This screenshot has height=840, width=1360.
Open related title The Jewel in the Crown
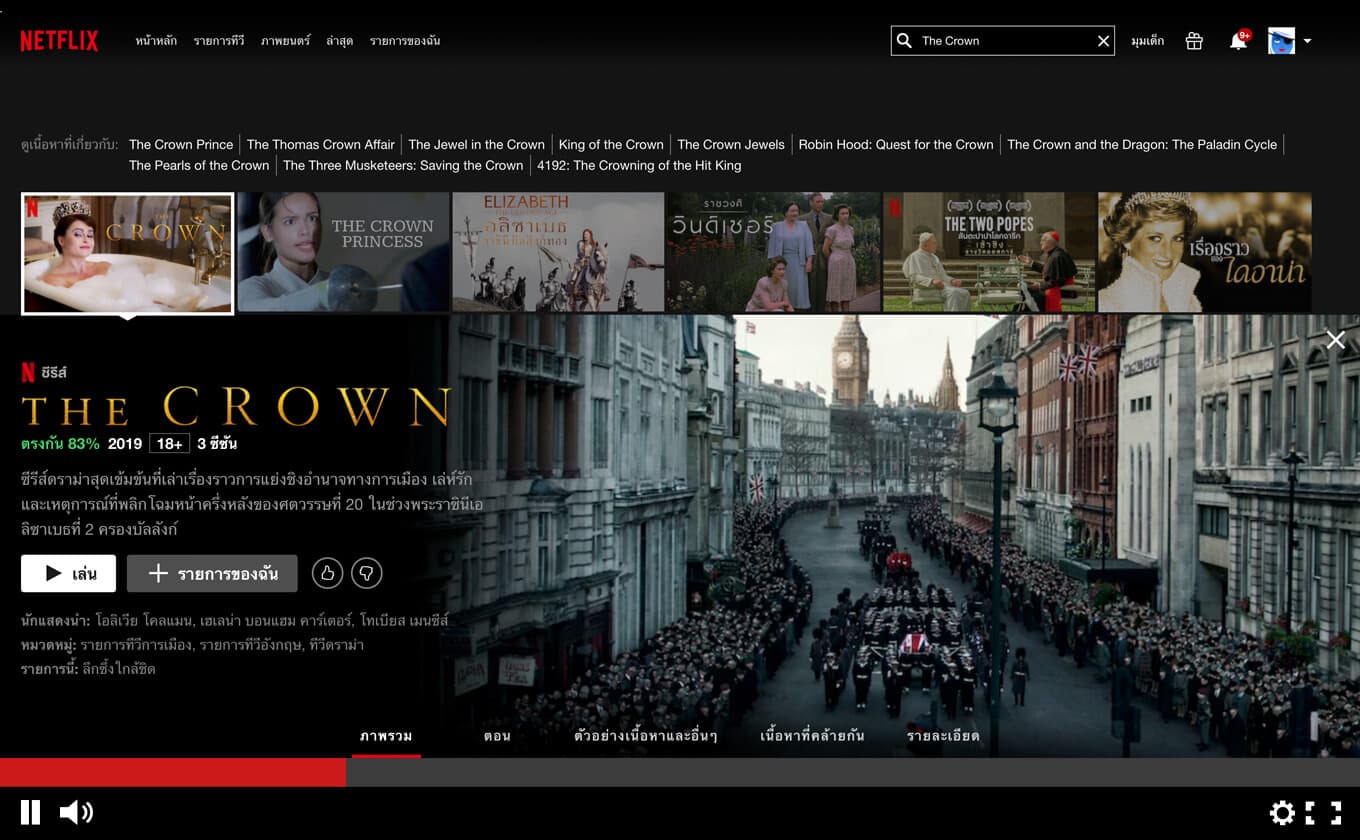tap(477, 144)
